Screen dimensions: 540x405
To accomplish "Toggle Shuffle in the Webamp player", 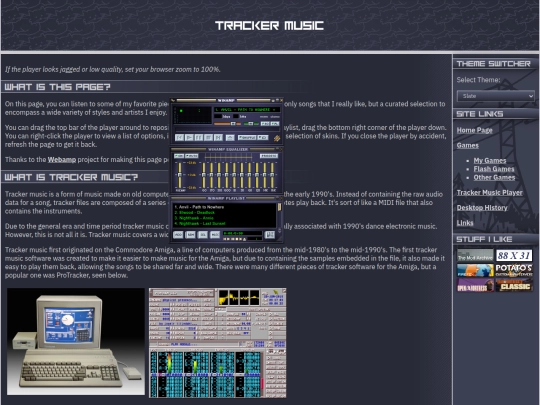I will (x=247, y=137).
